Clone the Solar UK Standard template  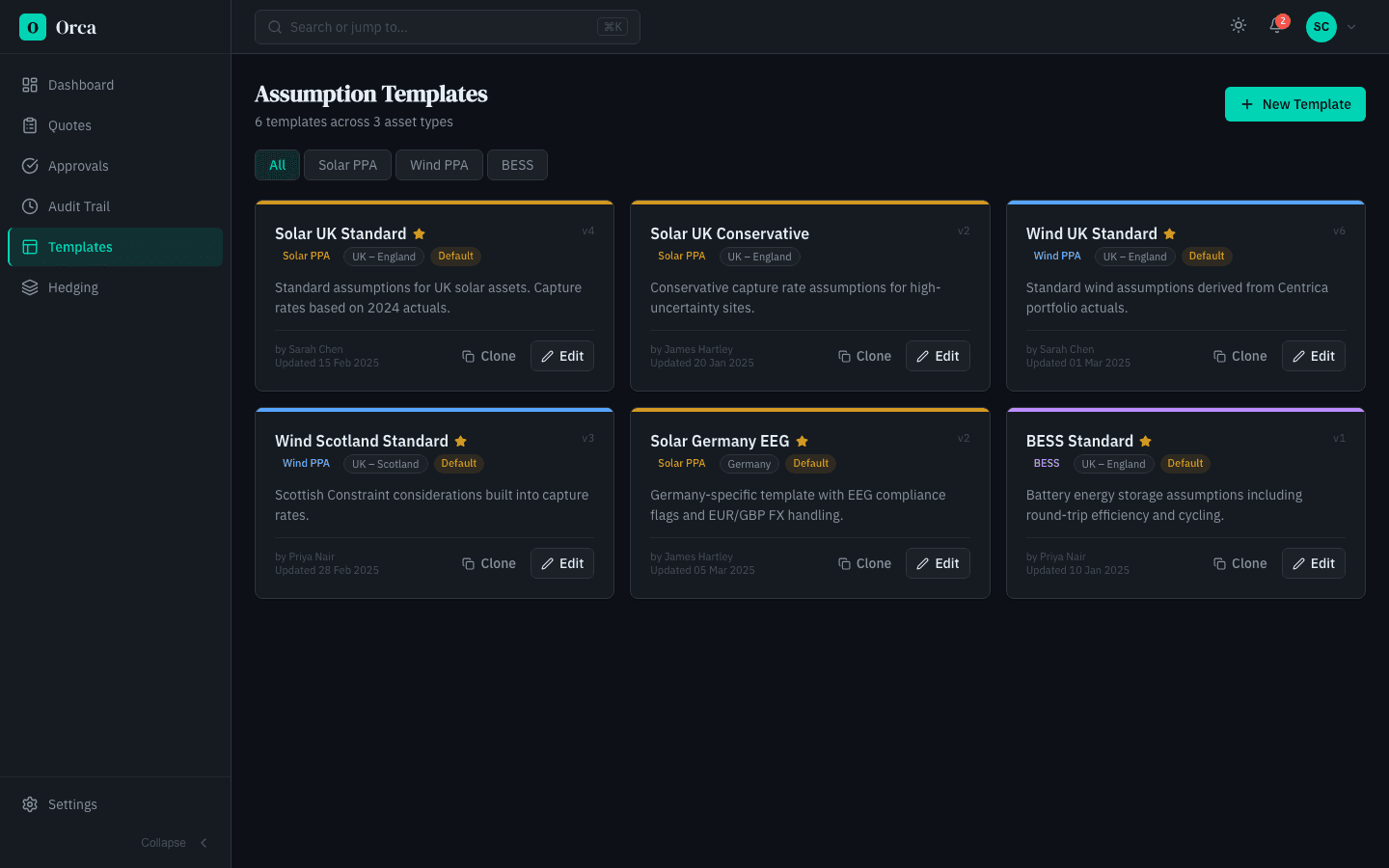(x=489, y=356)
